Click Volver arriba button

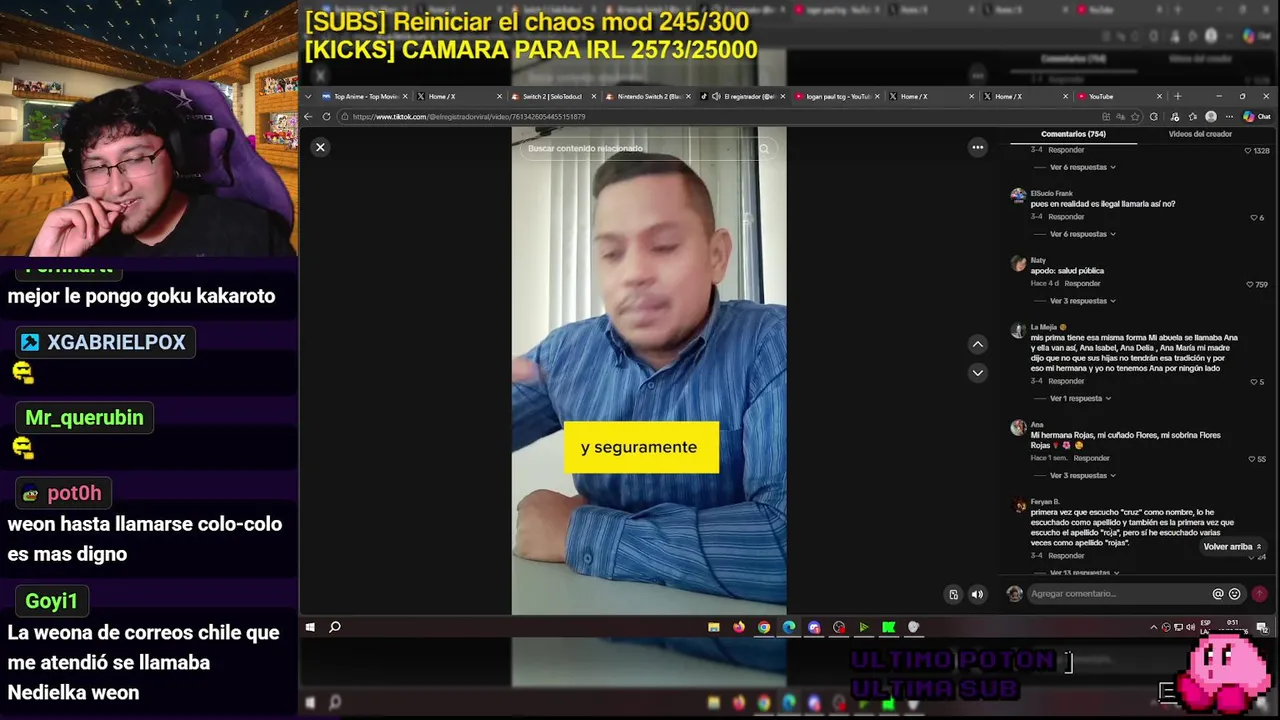[1233, 547]
